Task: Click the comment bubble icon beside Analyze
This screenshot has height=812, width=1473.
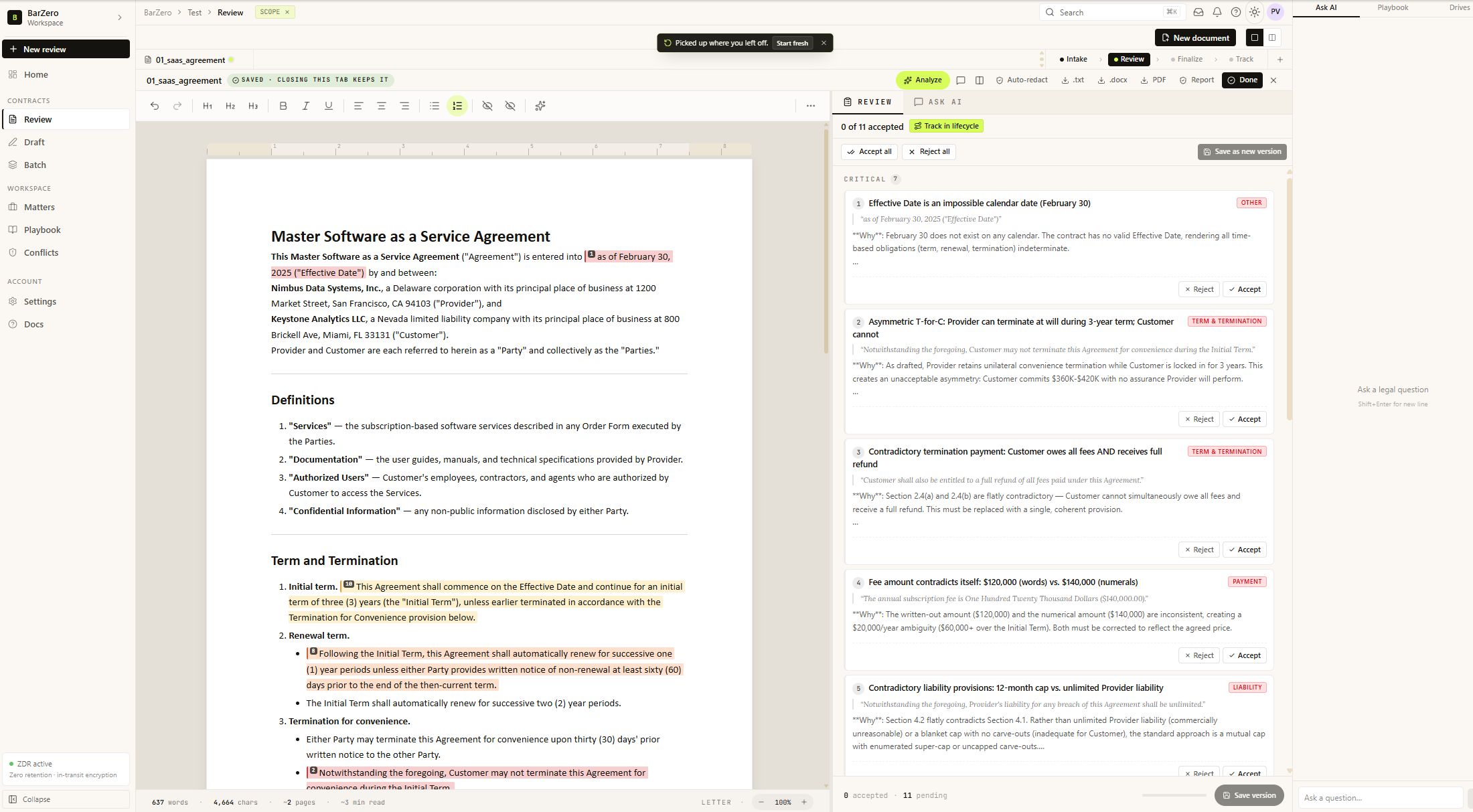Action: [961, 80]
